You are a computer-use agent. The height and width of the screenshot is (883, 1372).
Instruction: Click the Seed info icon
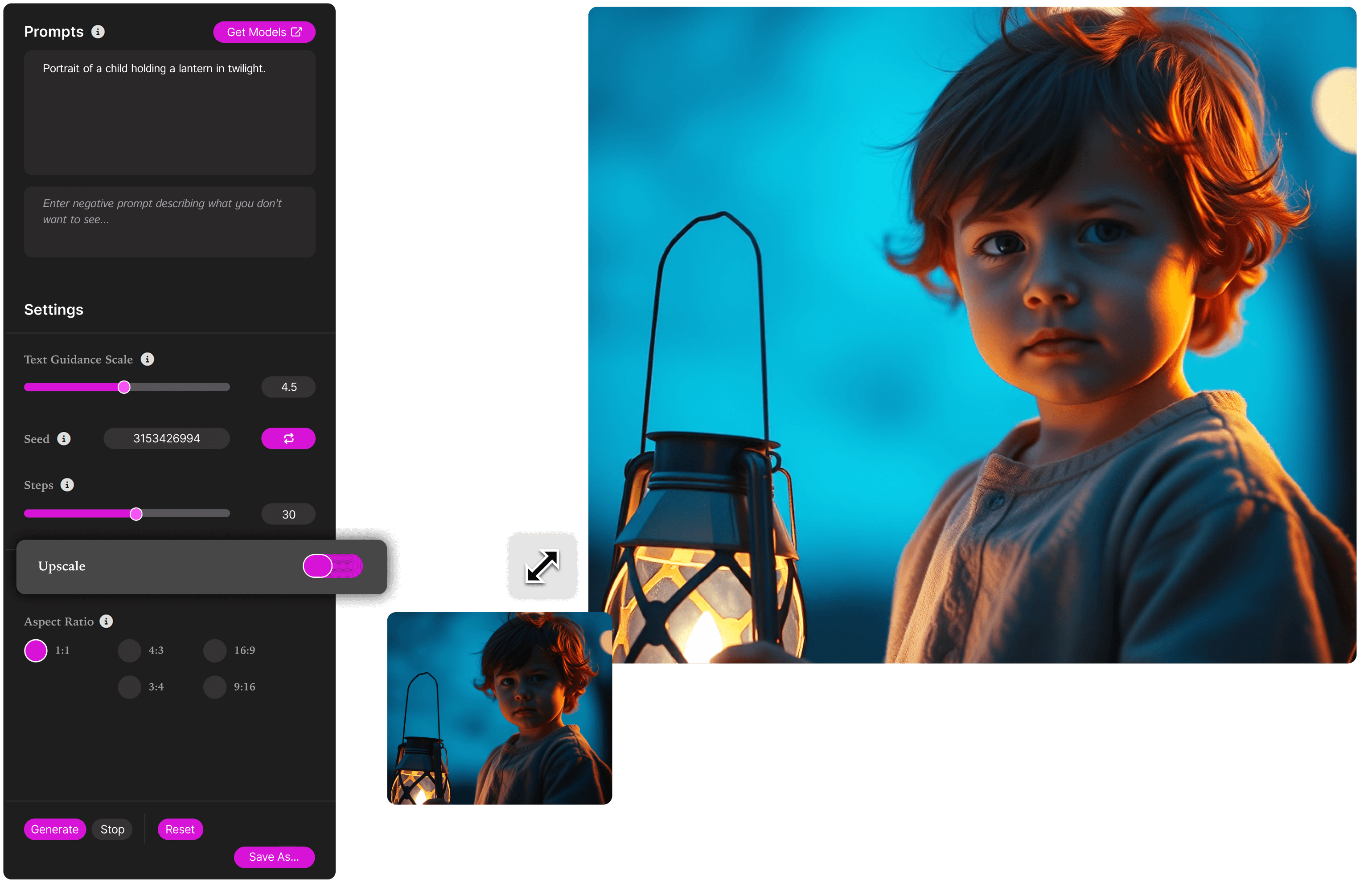click(x=64, y=439)
